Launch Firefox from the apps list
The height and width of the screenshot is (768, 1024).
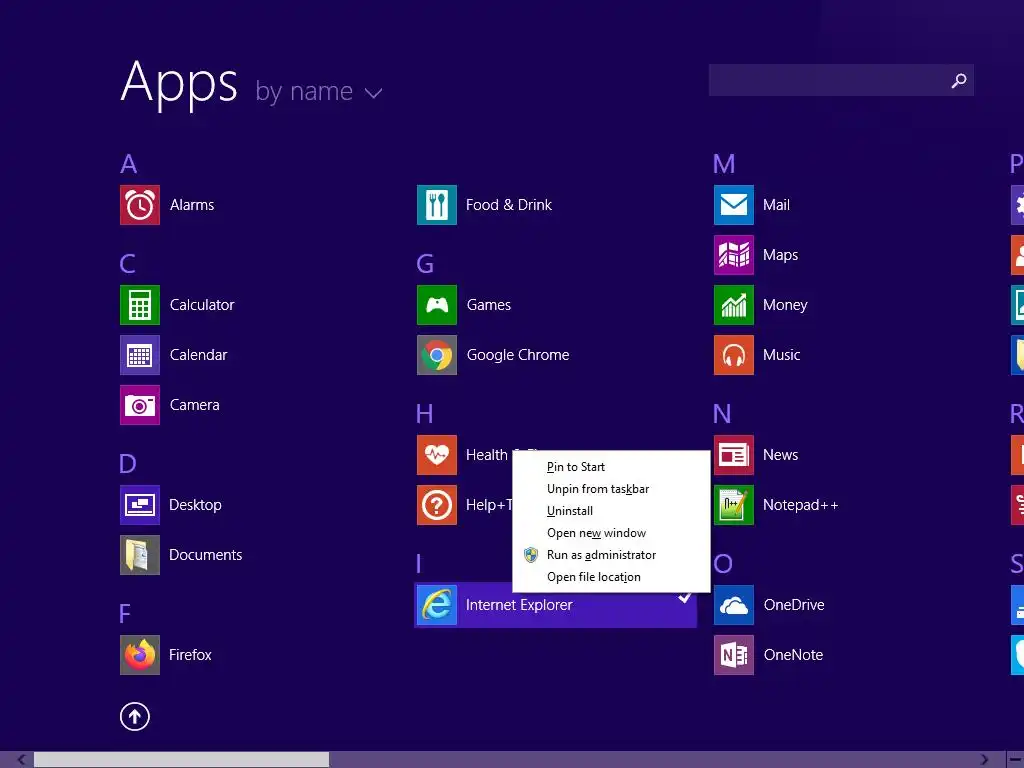140,655
